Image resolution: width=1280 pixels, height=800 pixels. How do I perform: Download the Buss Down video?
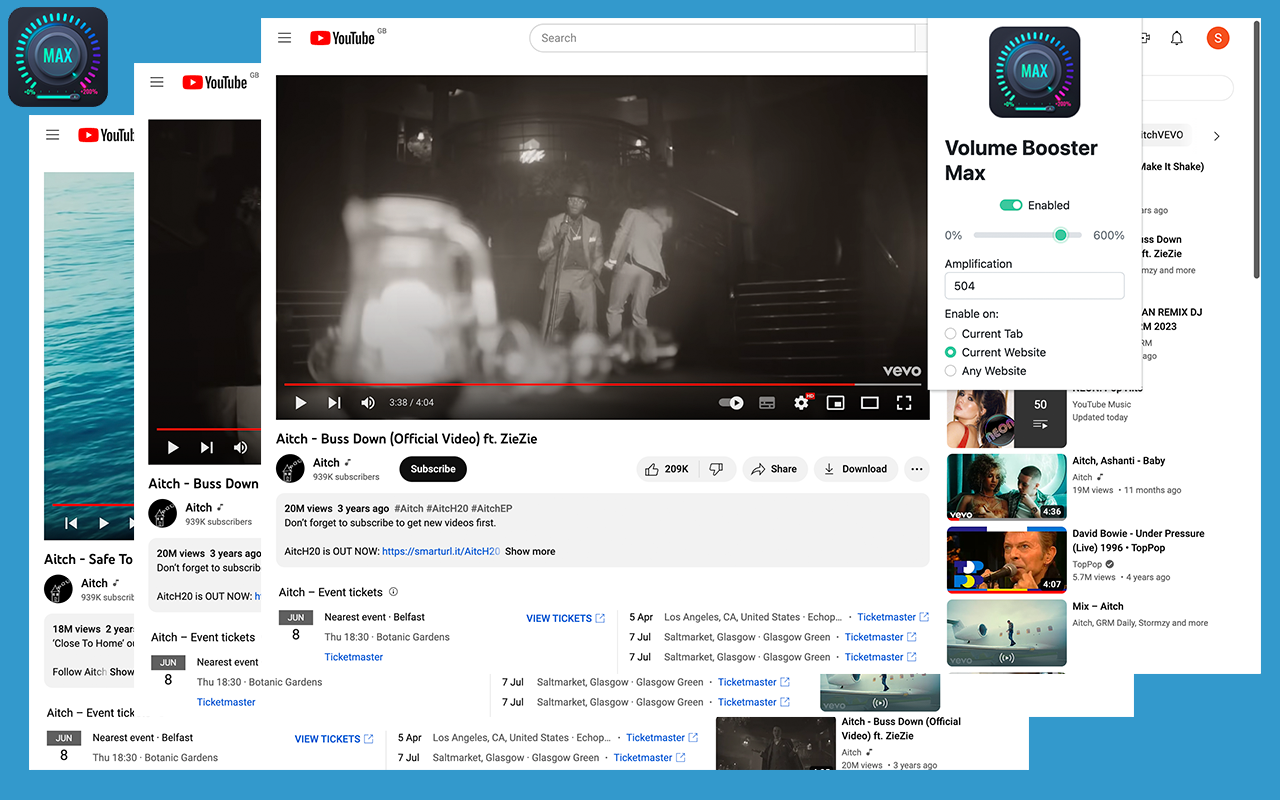855,469
